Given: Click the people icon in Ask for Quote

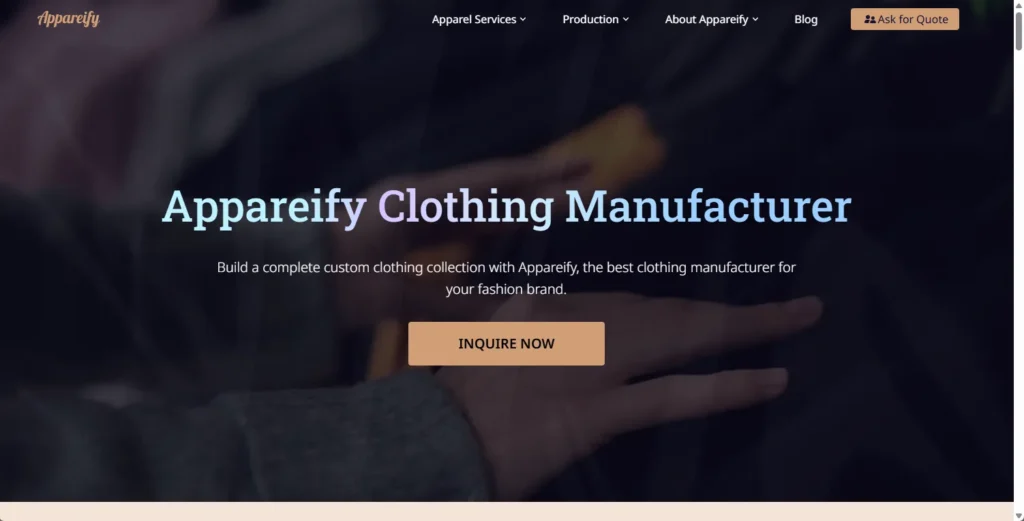Looking at the screenshot, I should pyautogui.click(x=869, y=20).
